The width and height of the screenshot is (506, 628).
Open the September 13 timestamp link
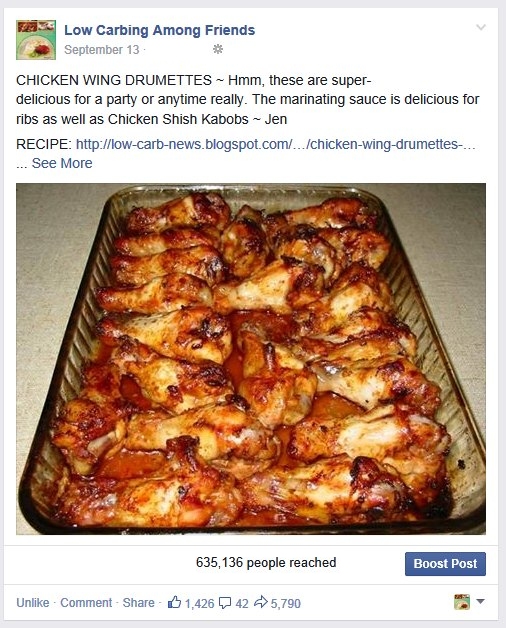102,50
